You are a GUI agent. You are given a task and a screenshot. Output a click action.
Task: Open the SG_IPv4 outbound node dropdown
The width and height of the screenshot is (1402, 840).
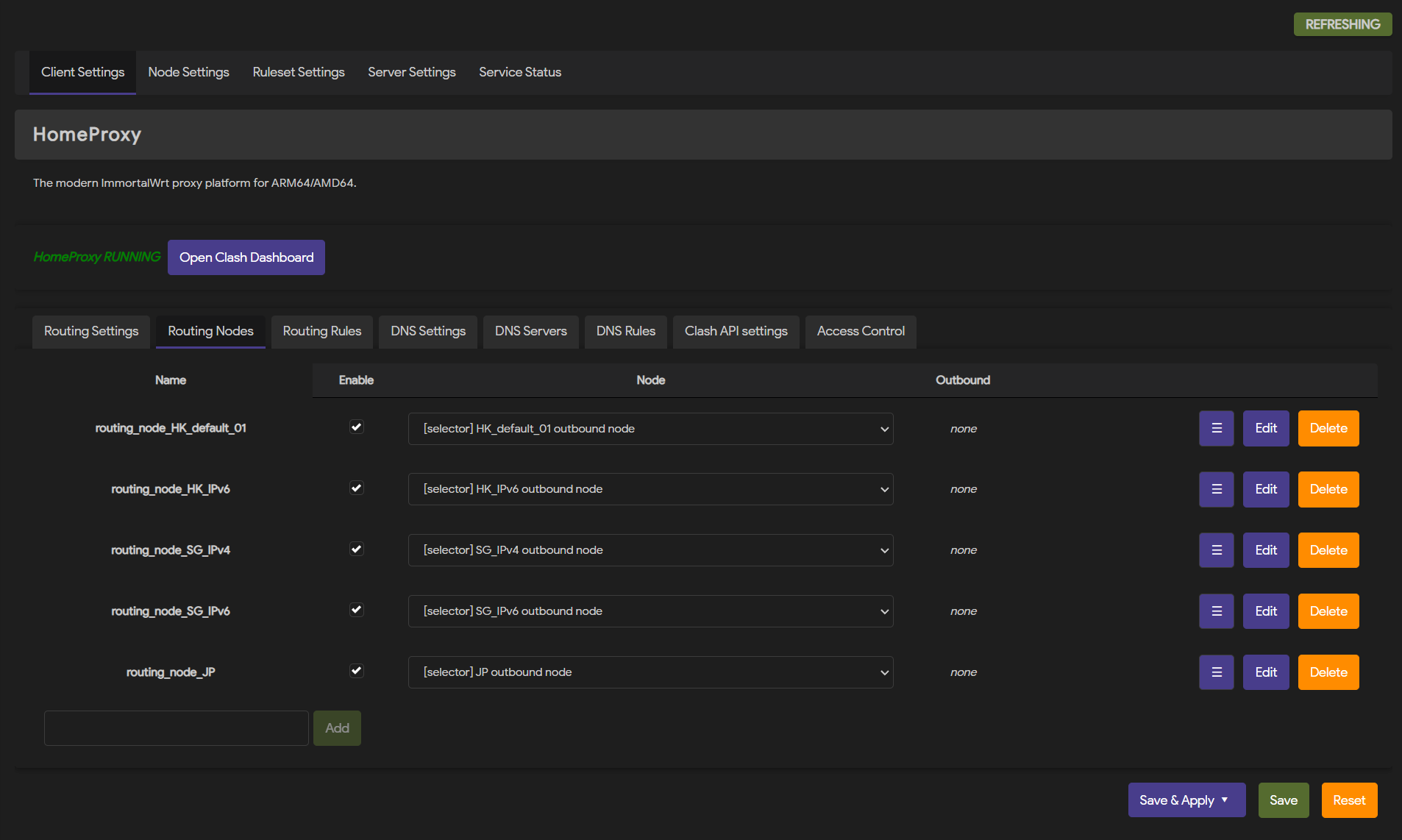(650, 550)
